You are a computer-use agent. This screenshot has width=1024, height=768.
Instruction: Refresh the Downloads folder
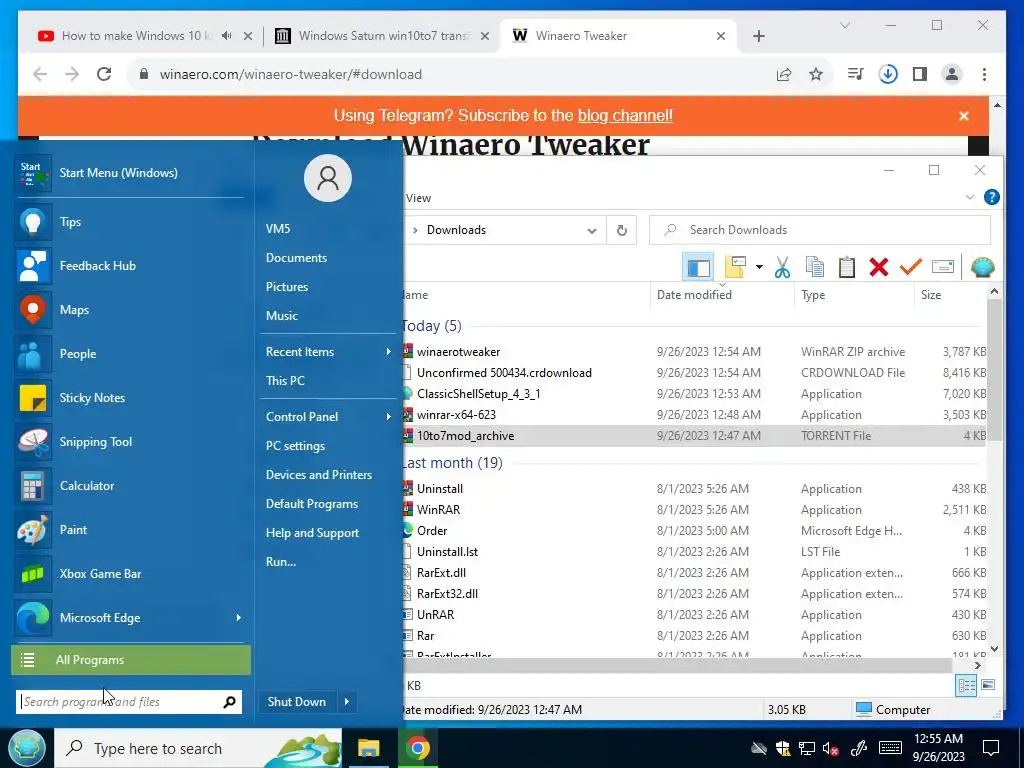tap(622, 231)
